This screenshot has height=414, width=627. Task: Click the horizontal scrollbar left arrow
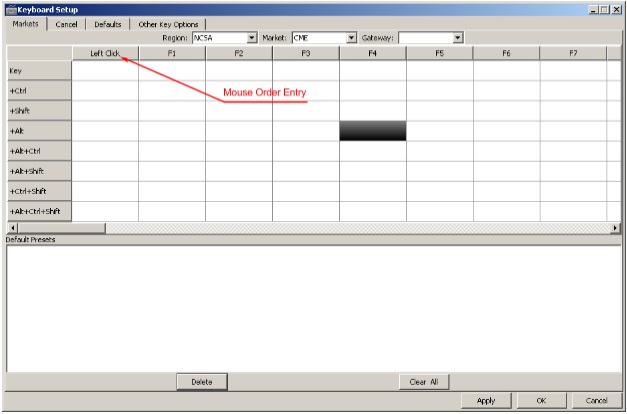pos(11,228)
